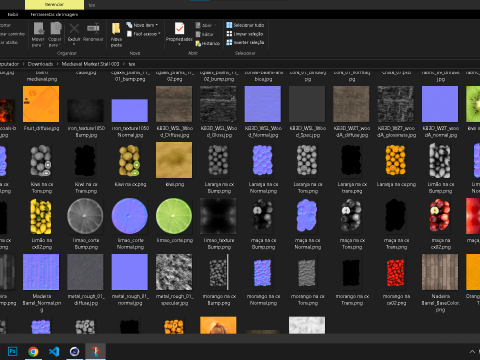
Task: Select metal_rough_01_diffuse.jpg file
Action: pyautogui.click(x=85, y=272)
